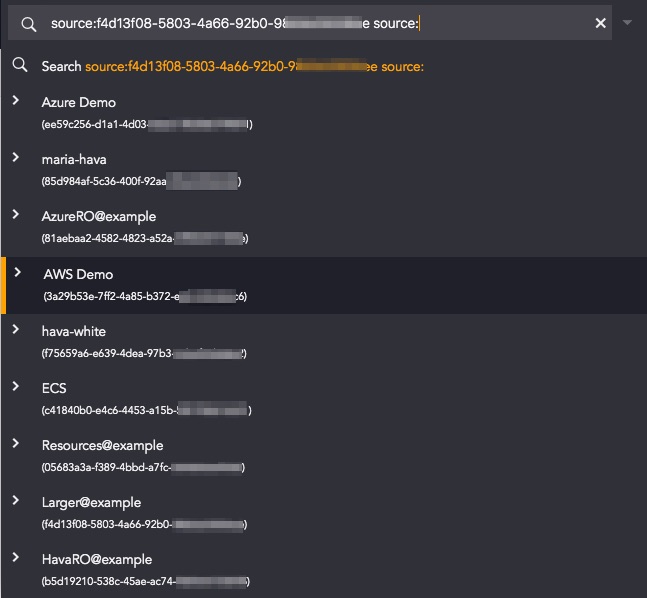Click the magnifier icon beside Search suggestion
Image resolution: width=647 pixels, height=598 pixels.
19,65
